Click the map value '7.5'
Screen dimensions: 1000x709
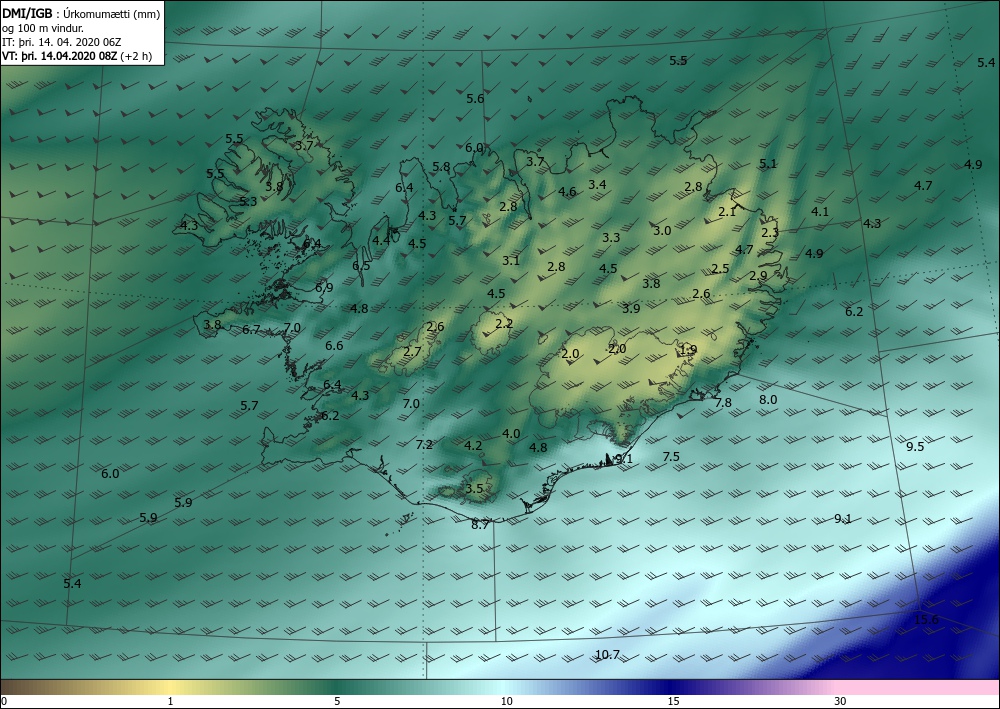(671, 457)
